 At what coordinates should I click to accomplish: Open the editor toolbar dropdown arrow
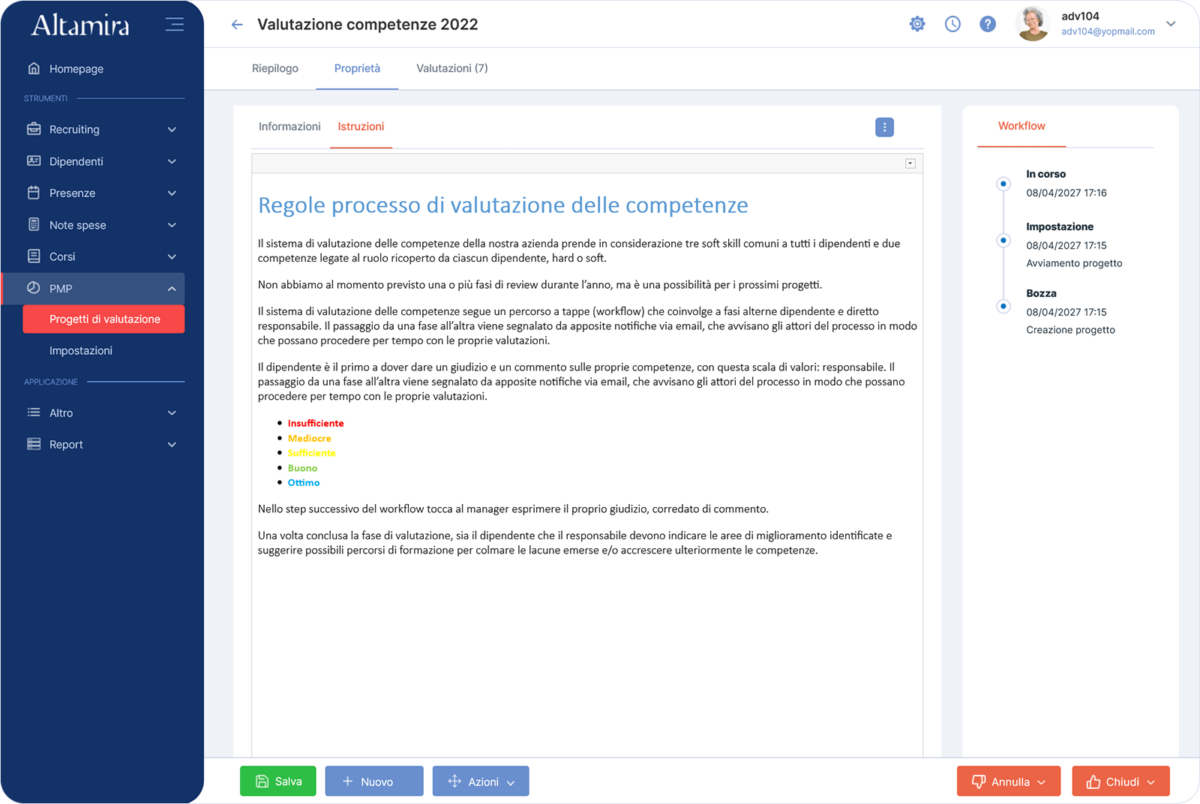point(910,164)
